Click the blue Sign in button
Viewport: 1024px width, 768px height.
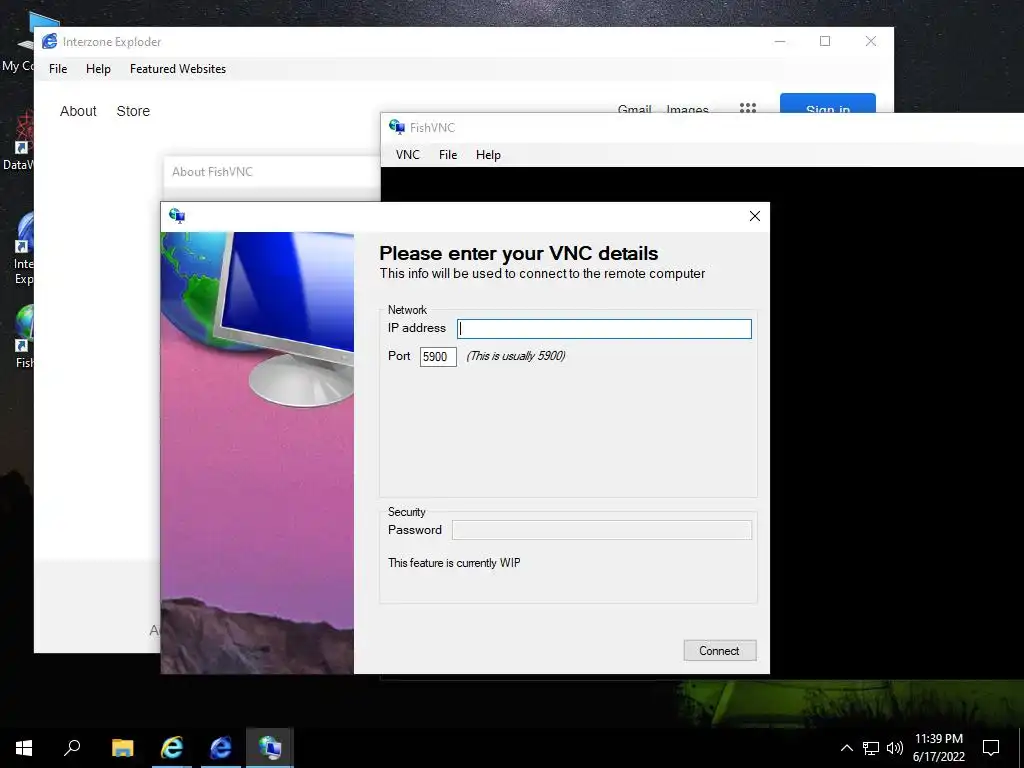click(827, 103)
